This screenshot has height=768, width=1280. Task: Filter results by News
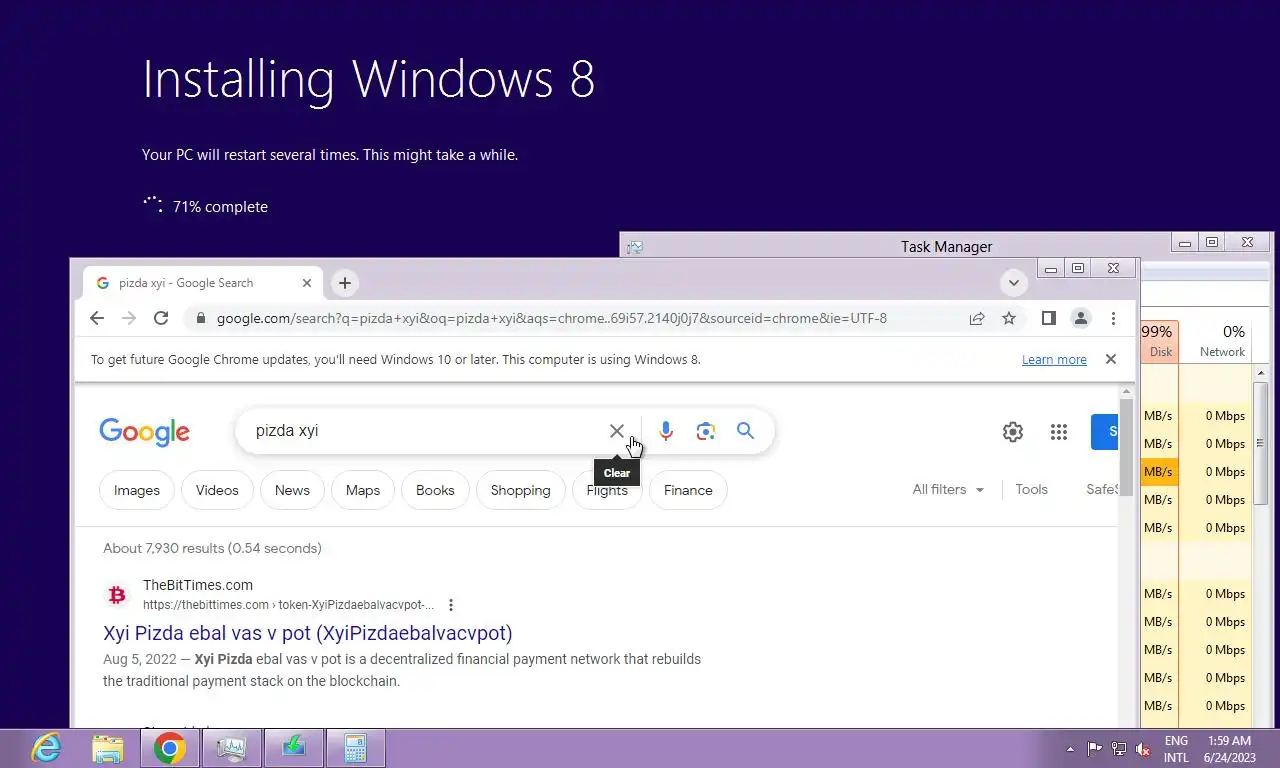[x=292, y=490]
